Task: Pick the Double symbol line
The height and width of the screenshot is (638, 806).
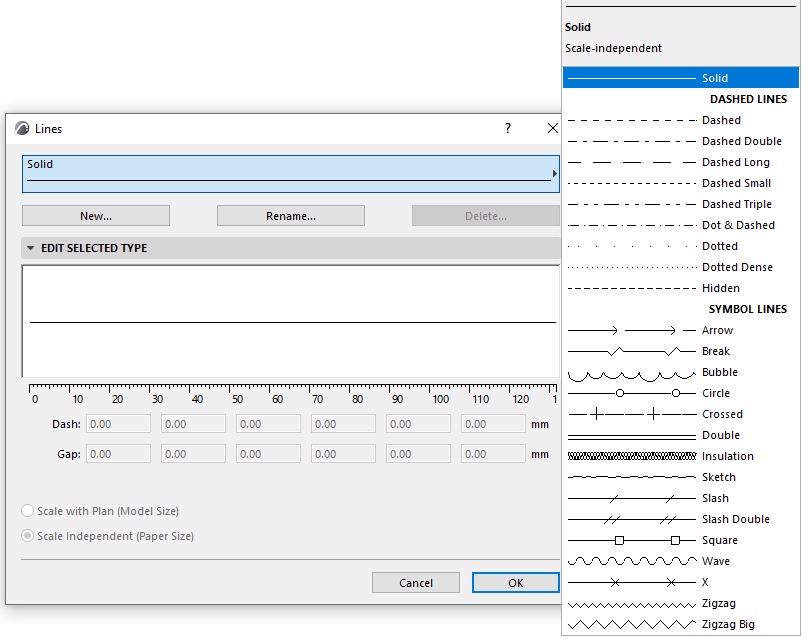Action: [681, 435]
